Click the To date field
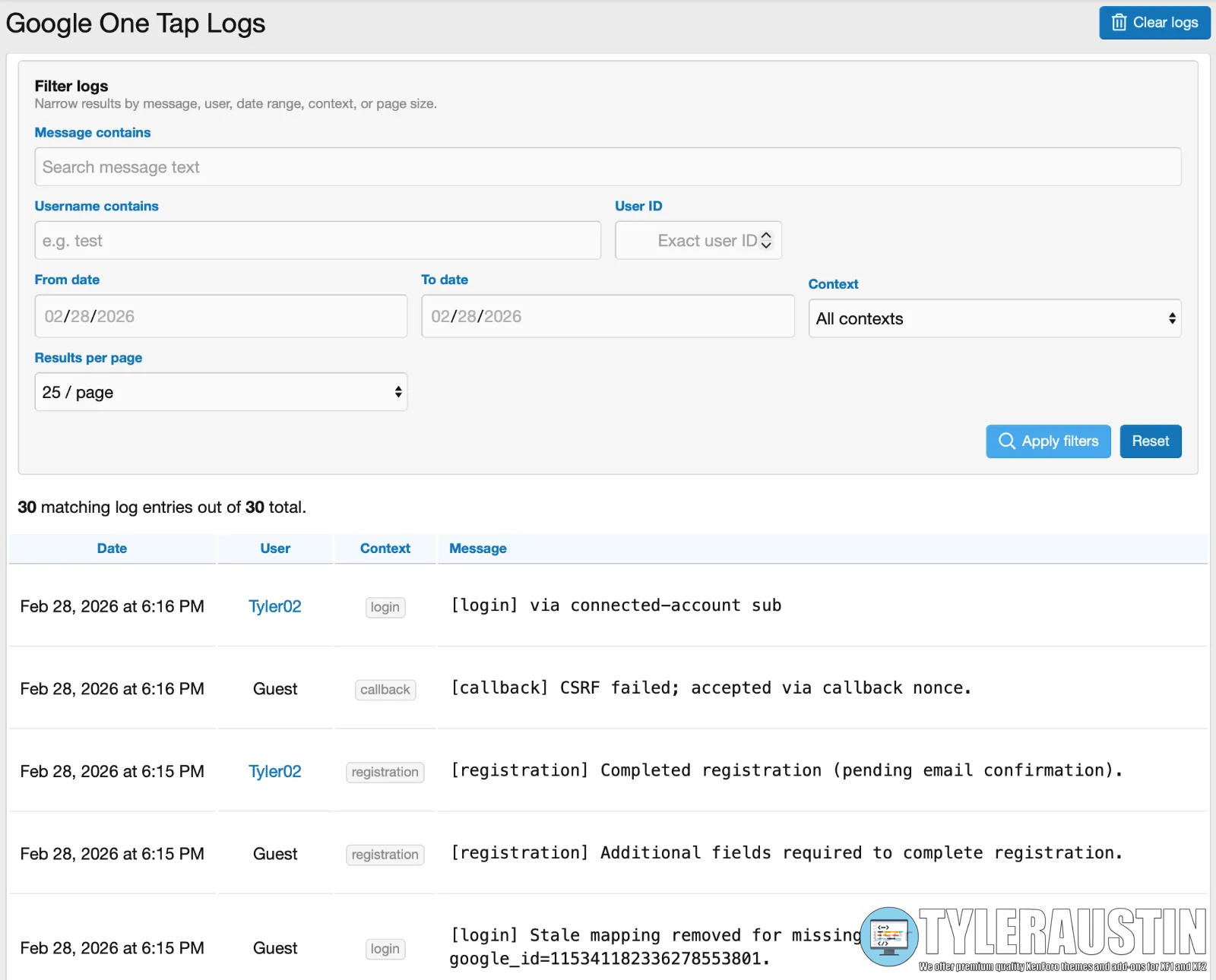 tap(607, 317)
